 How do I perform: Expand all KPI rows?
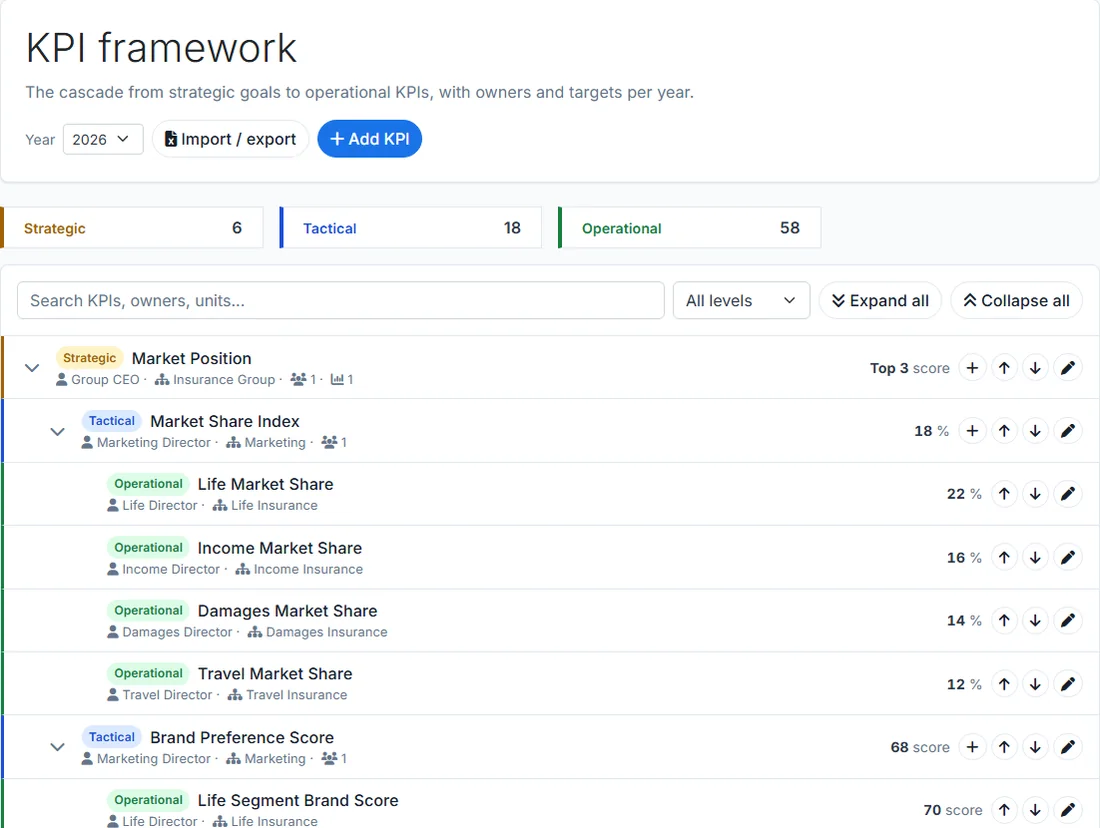(x=880, y=300)
